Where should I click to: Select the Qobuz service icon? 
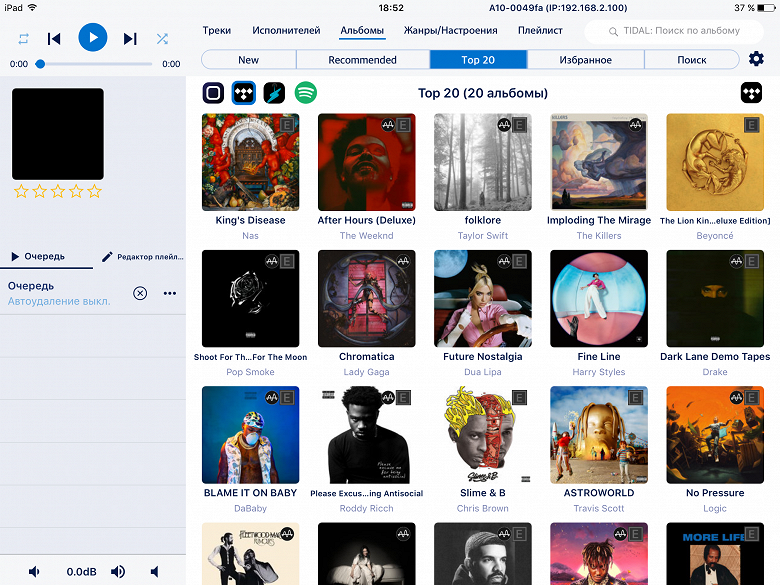point(213,93)
